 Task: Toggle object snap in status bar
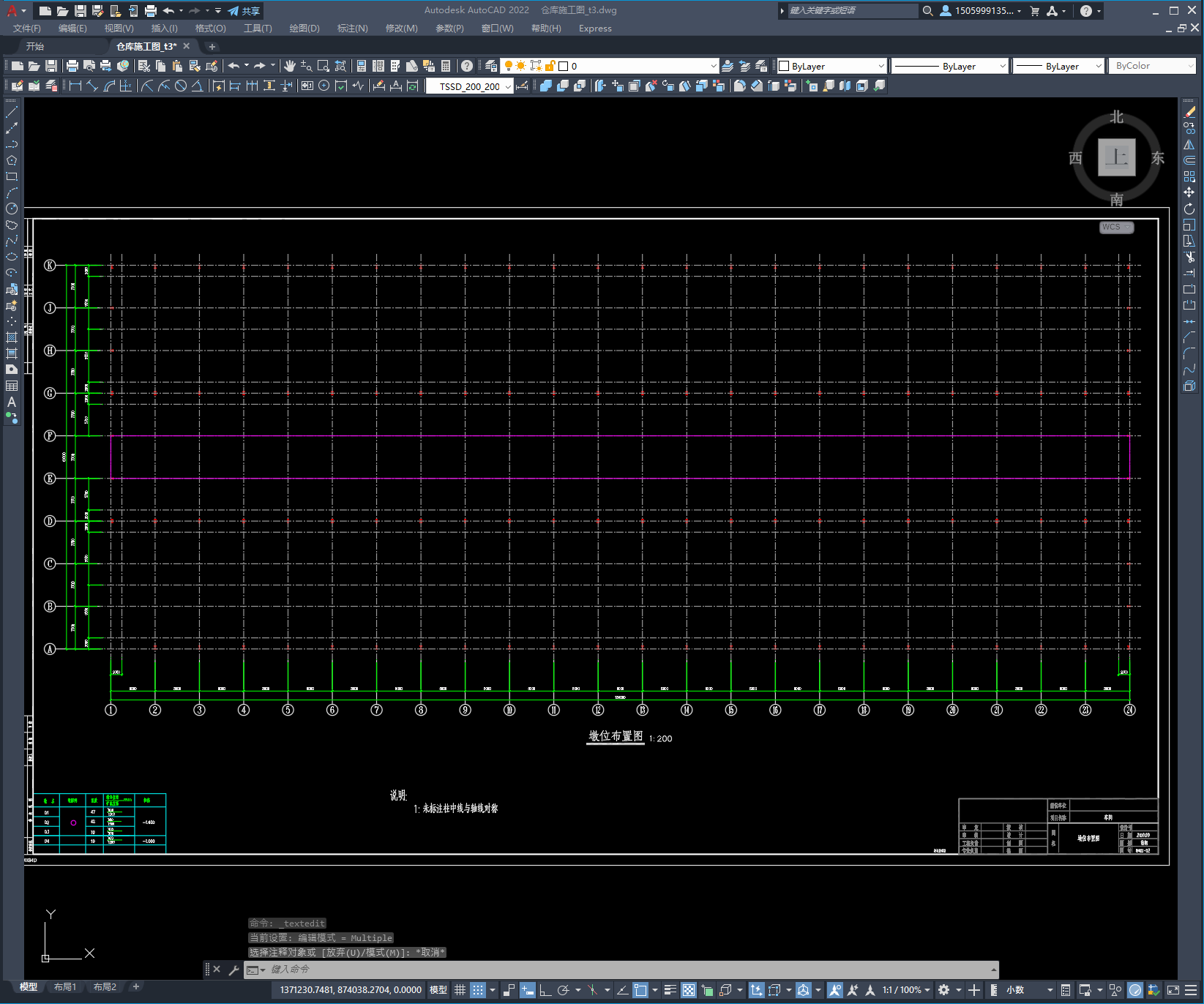[x=640, y=990]
